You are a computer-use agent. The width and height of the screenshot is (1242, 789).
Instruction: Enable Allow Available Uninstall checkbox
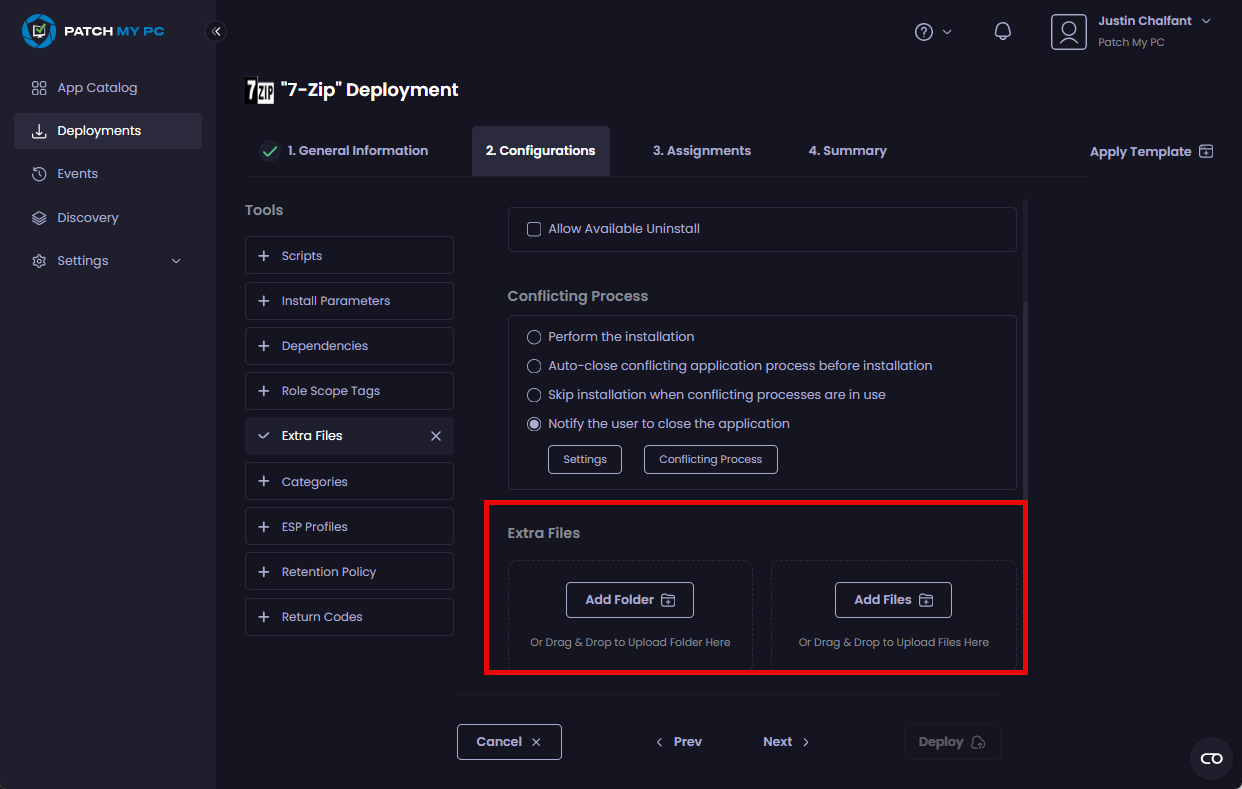point(534,229)
